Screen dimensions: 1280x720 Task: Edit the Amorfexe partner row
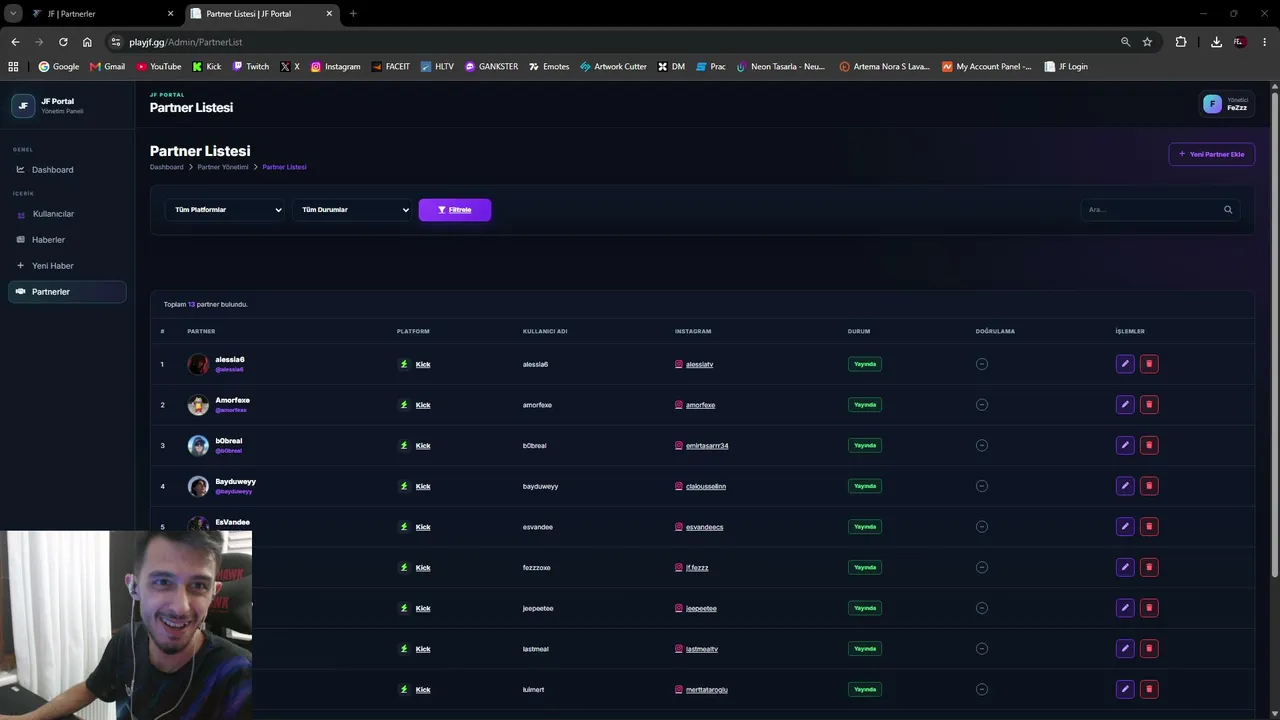[1125, 405]
